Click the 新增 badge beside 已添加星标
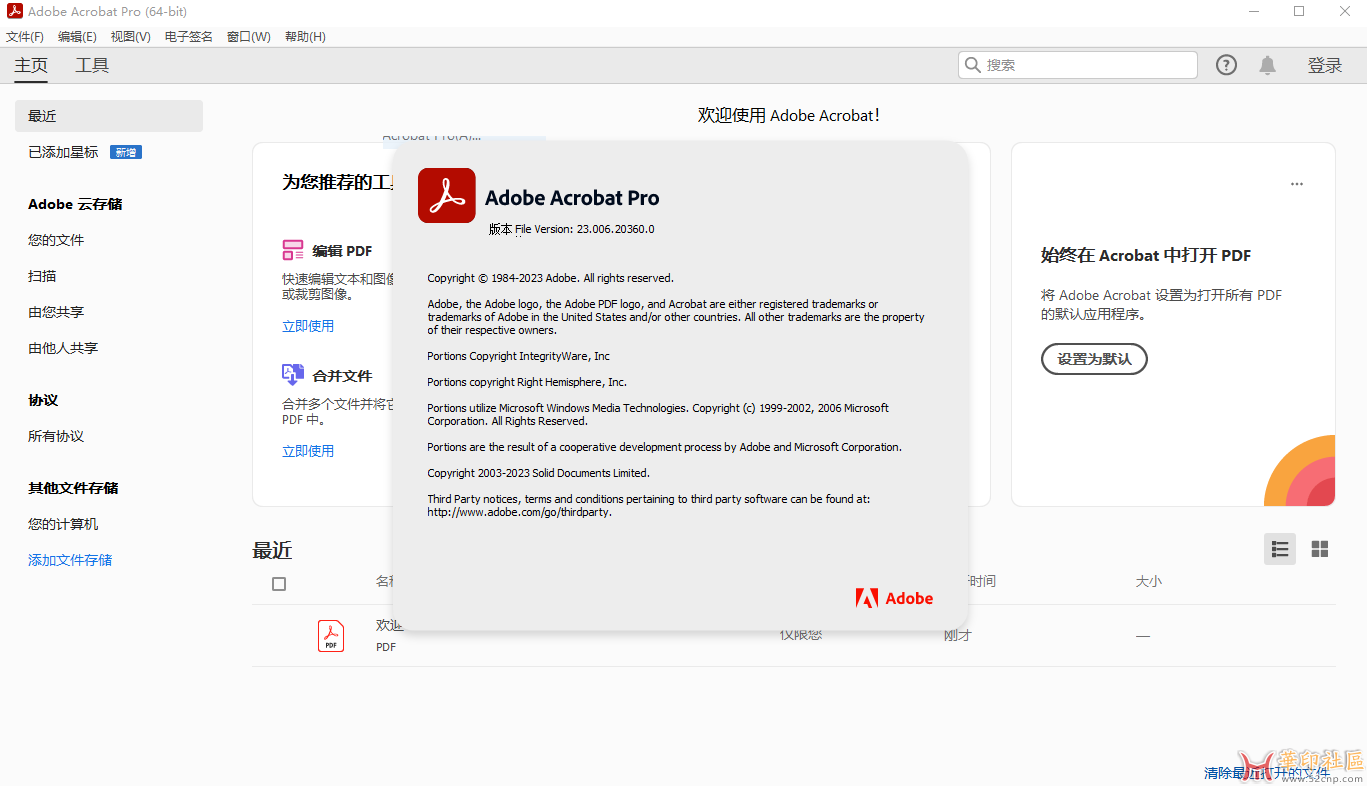Image resolution: width=1367 pixels, height=786 pixels. click(125, 152)
